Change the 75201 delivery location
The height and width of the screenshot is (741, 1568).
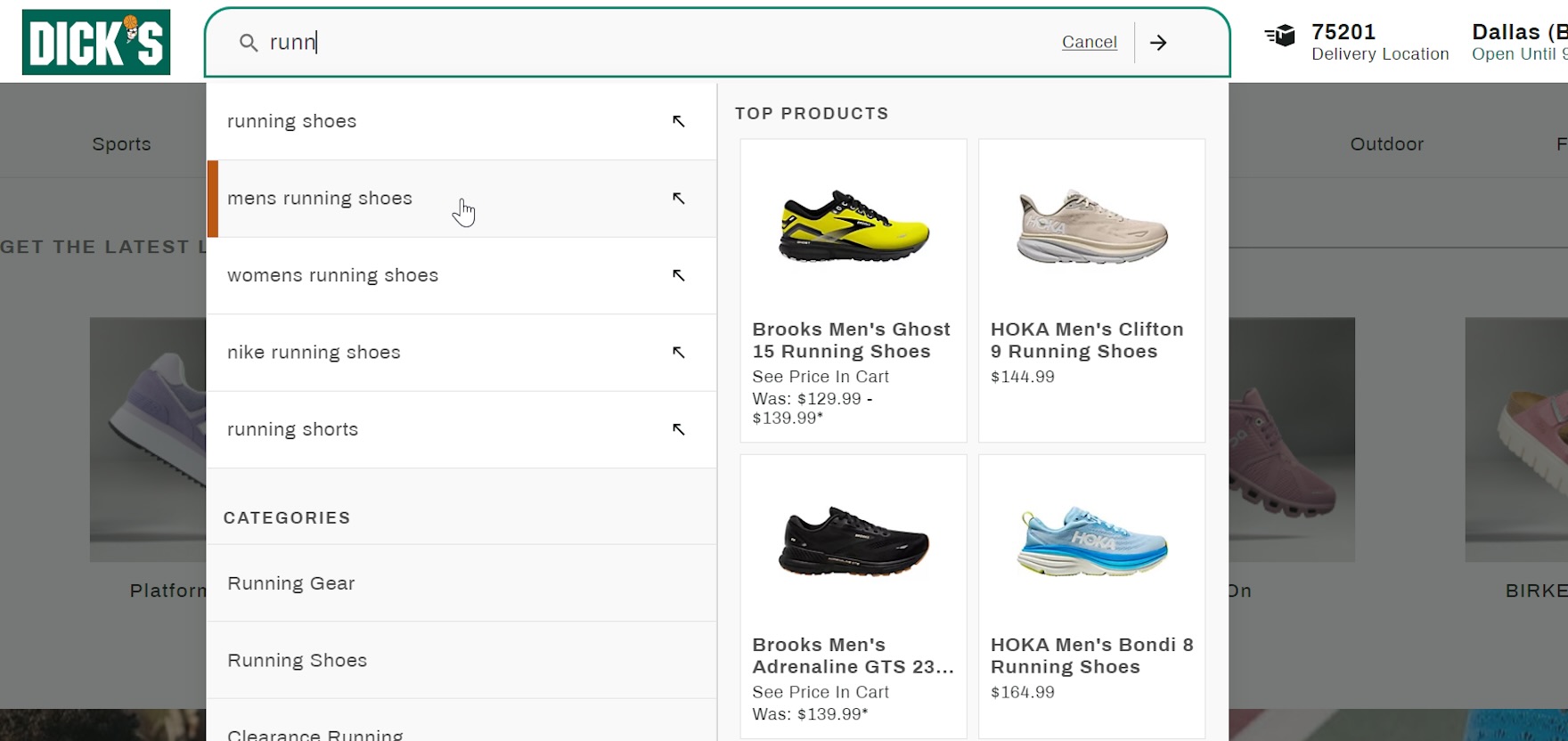(x=1379, y=42)
